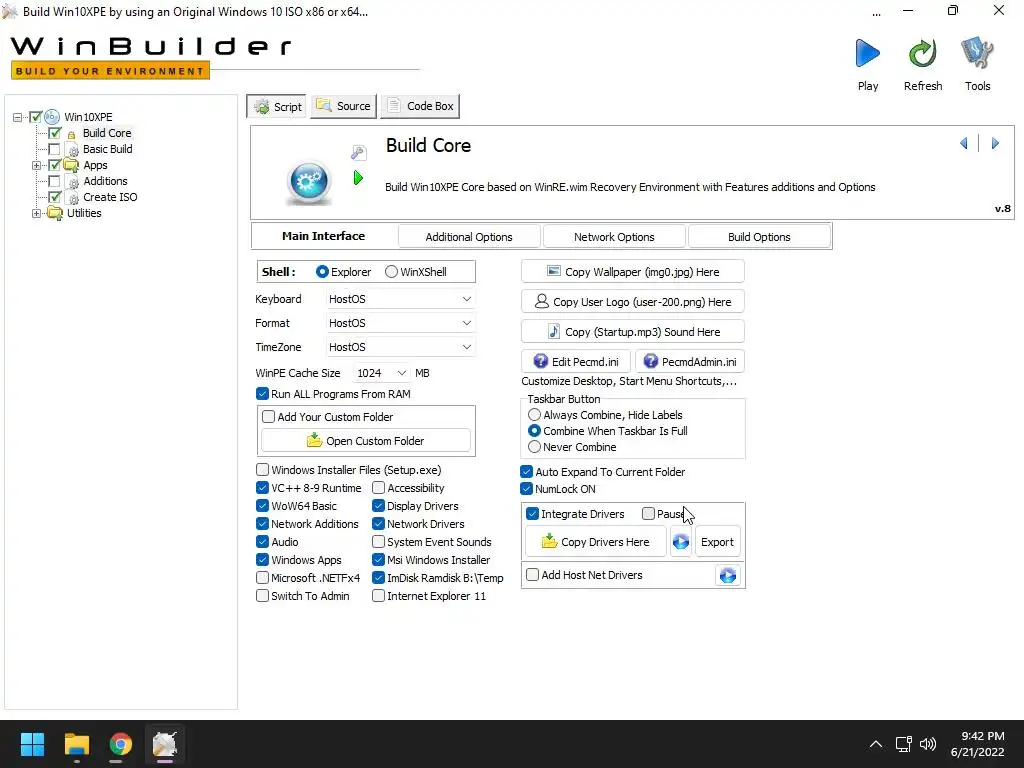Click the Utilities folder icon in tree

tap(56, 213)
